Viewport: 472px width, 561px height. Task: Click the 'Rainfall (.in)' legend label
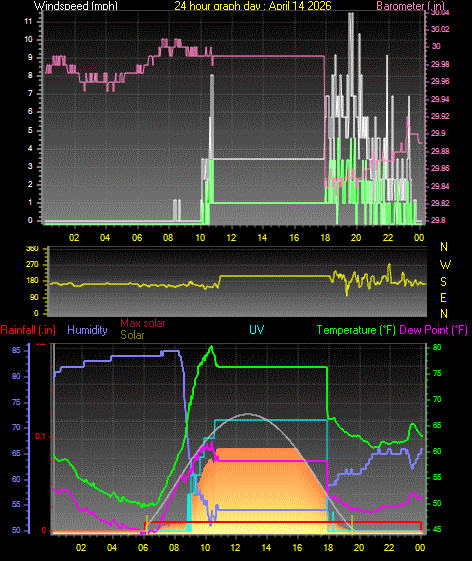tap(28, 330)
